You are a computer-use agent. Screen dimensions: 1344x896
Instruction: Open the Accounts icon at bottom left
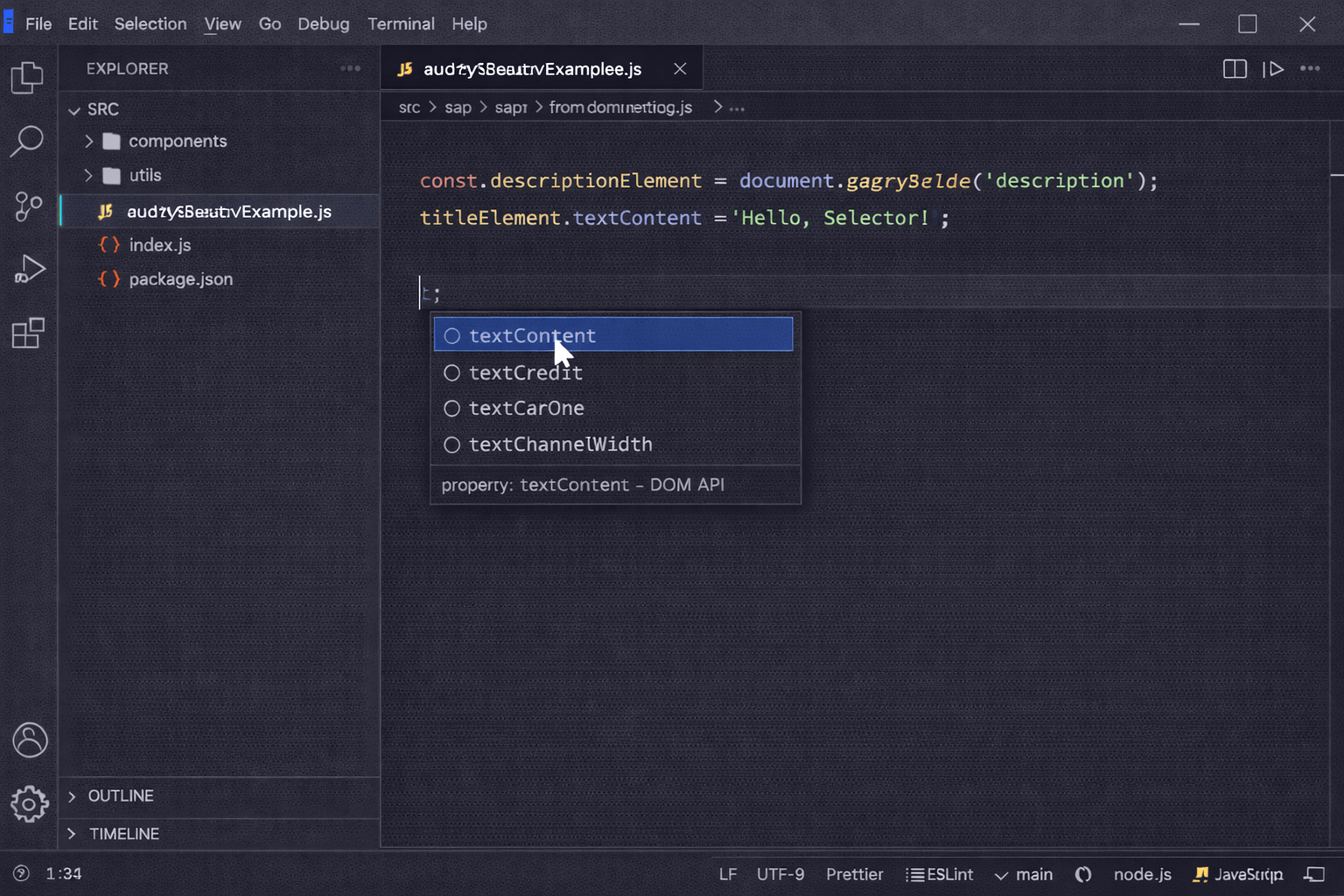(x=29, y=739)
